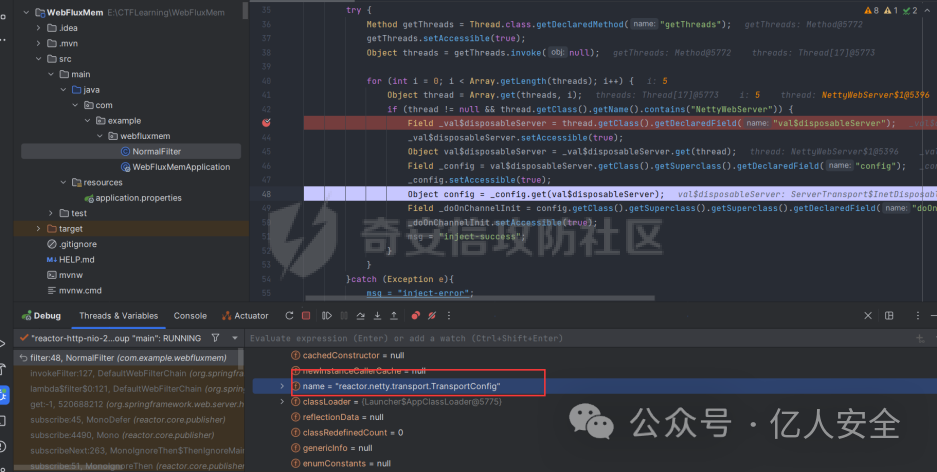Open the Actuator tab
This screenshot has width=937, height=472.
245,315
